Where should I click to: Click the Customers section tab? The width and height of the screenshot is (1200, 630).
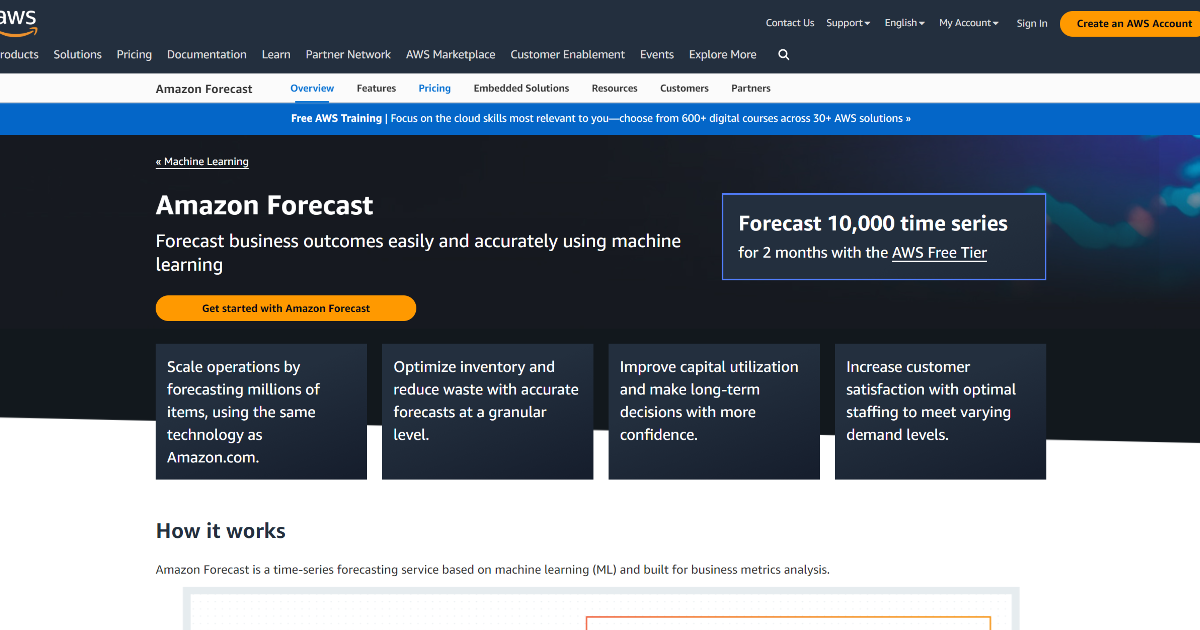click(684, 88)
